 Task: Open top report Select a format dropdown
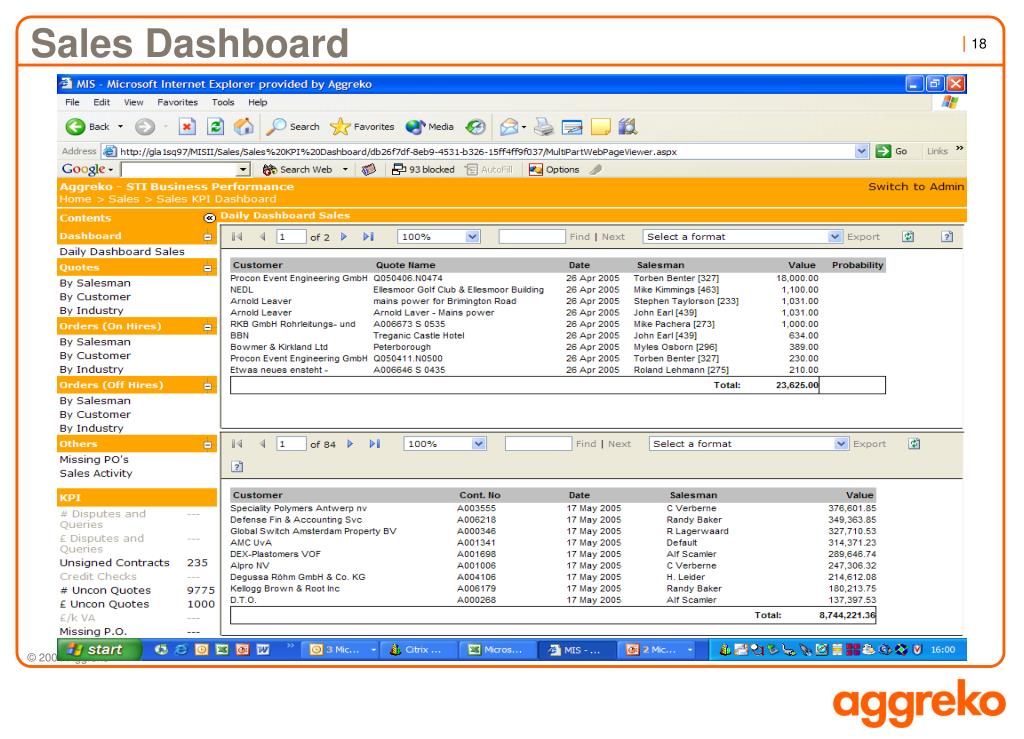[x=835, y=236]
